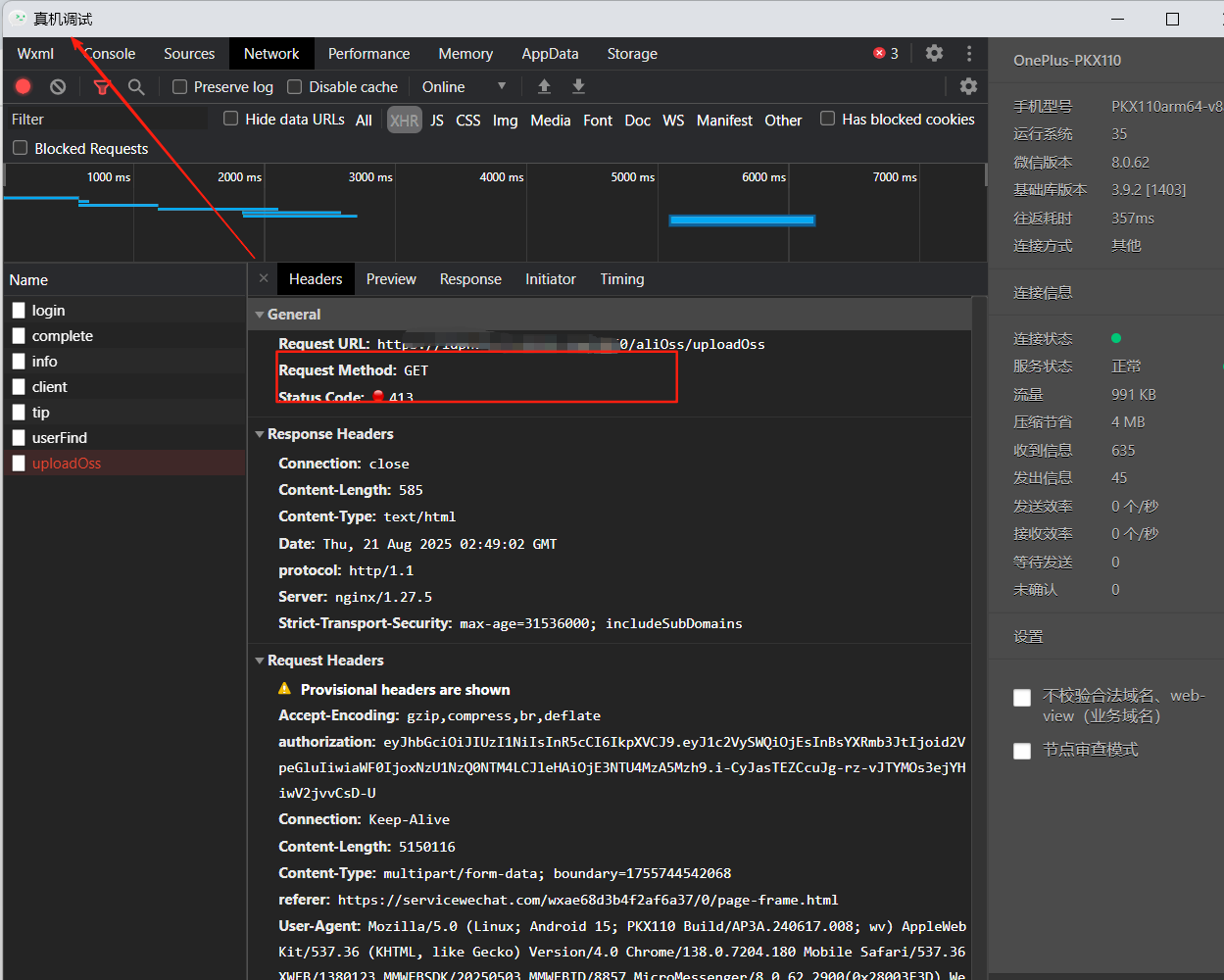The width and height of the screenshot is (1224, 980).
Task: Toggle 不校验合法域名 checkbox
Action: tap(1022, 697)
